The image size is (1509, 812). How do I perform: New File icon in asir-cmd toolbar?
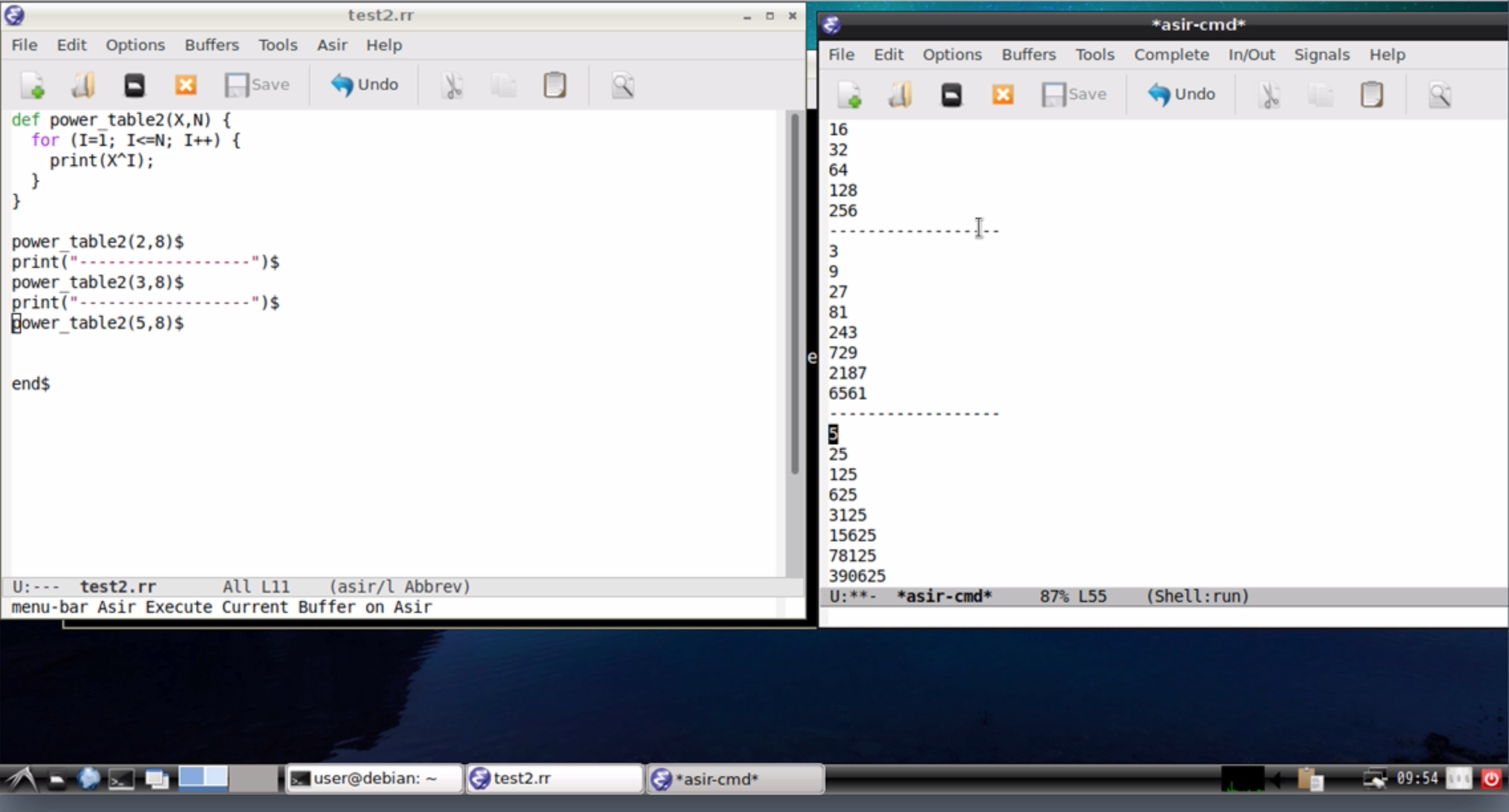tap(849, 94)
